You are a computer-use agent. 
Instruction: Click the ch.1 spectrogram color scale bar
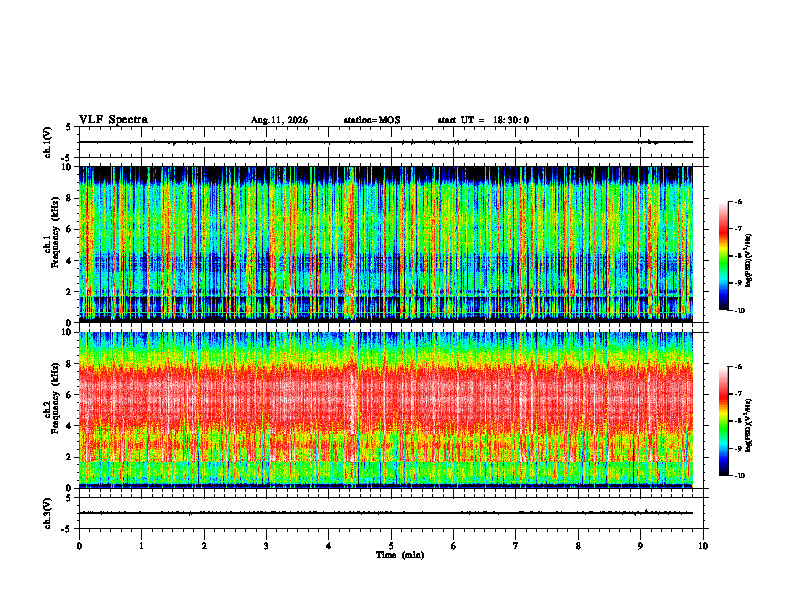(723, 256)
